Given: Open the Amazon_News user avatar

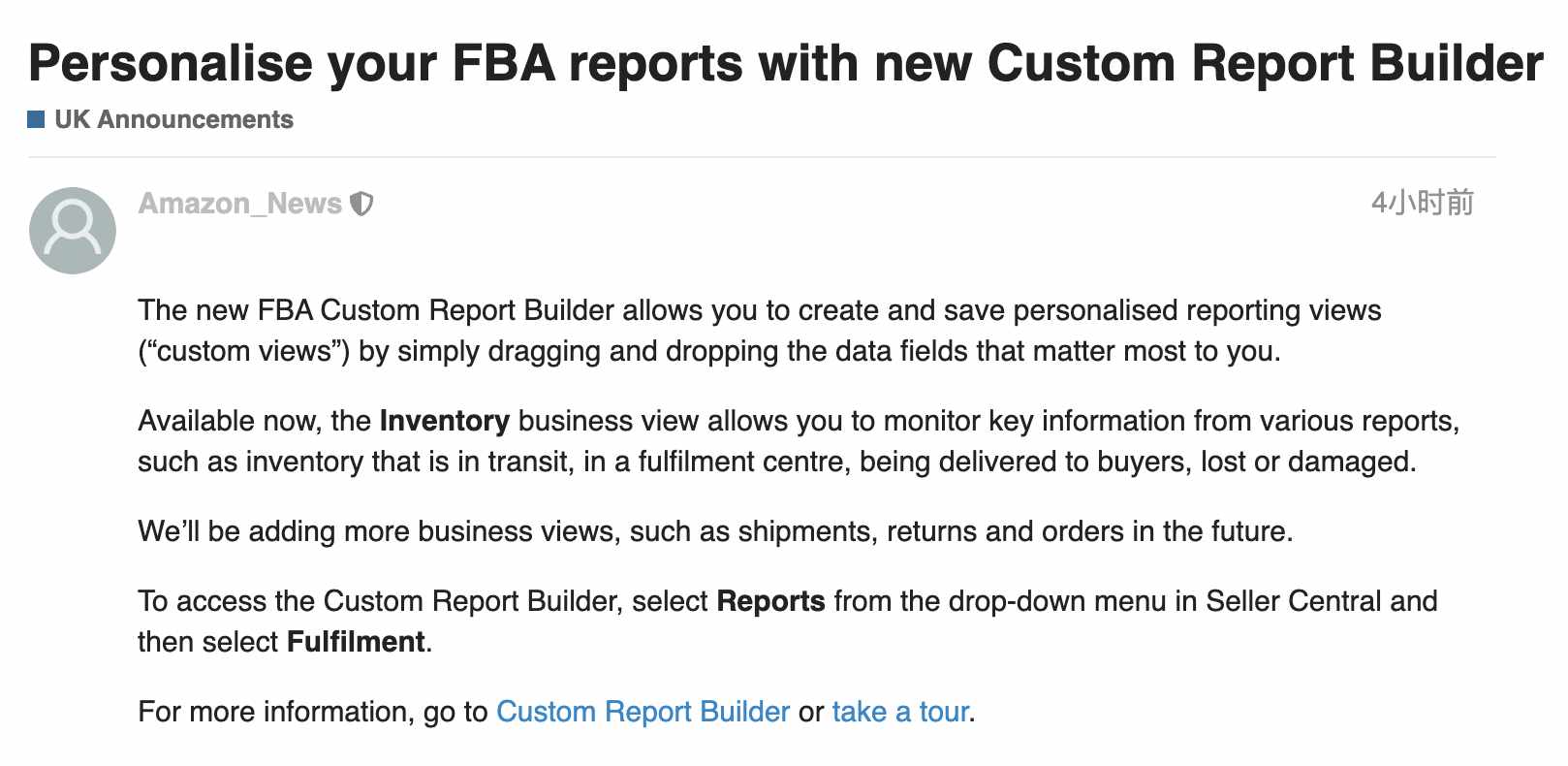Looking at the screenshot, I should point(73,231).
